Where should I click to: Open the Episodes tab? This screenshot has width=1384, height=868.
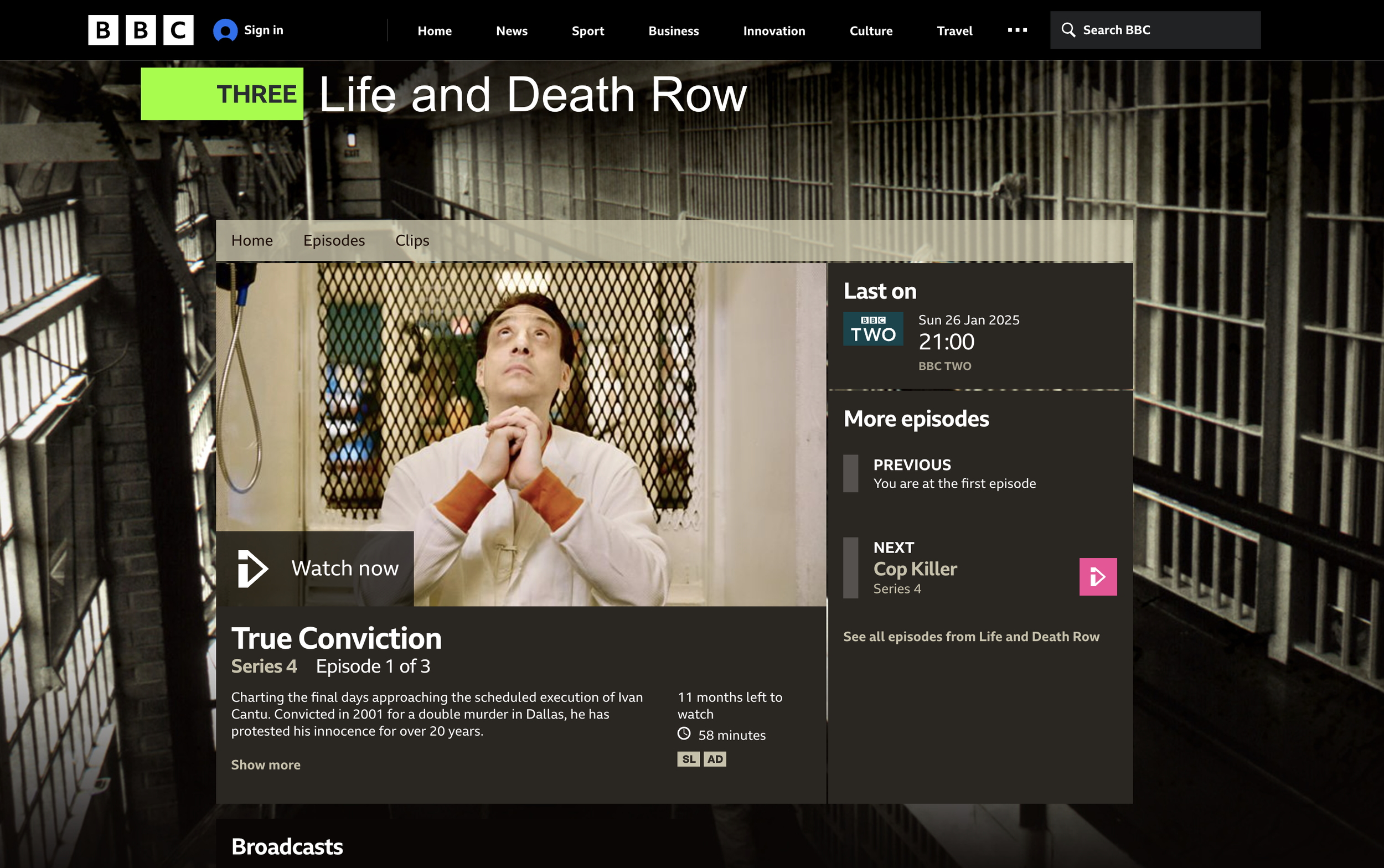334,241
